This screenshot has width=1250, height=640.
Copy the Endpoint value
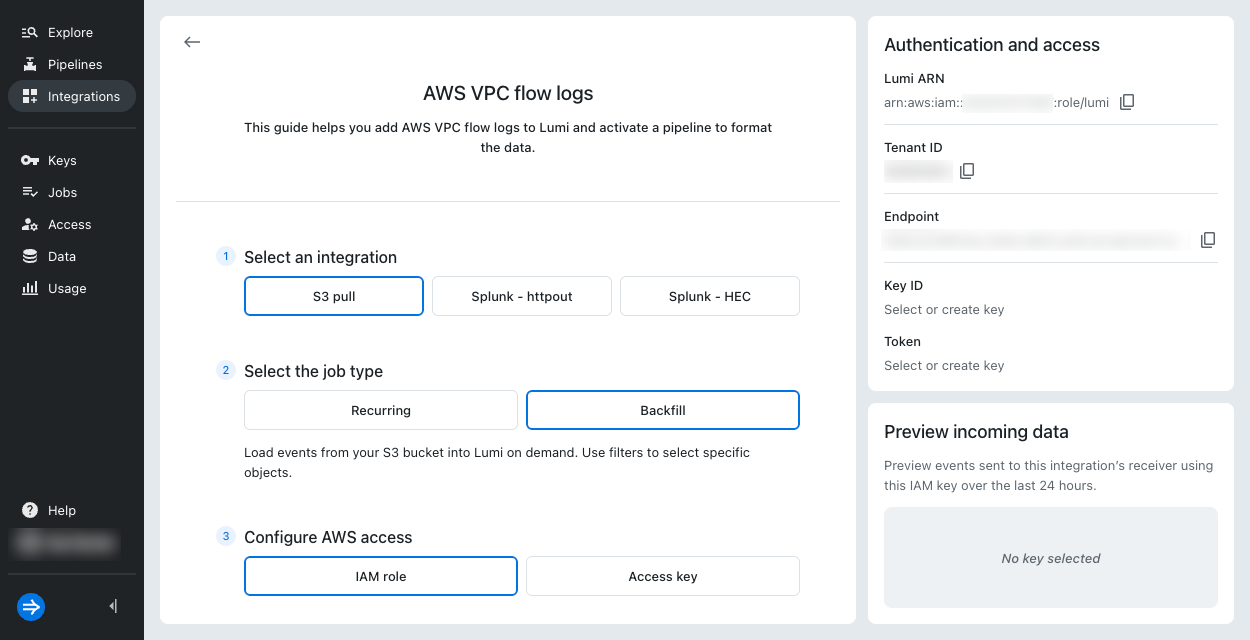click(1208, 240)
